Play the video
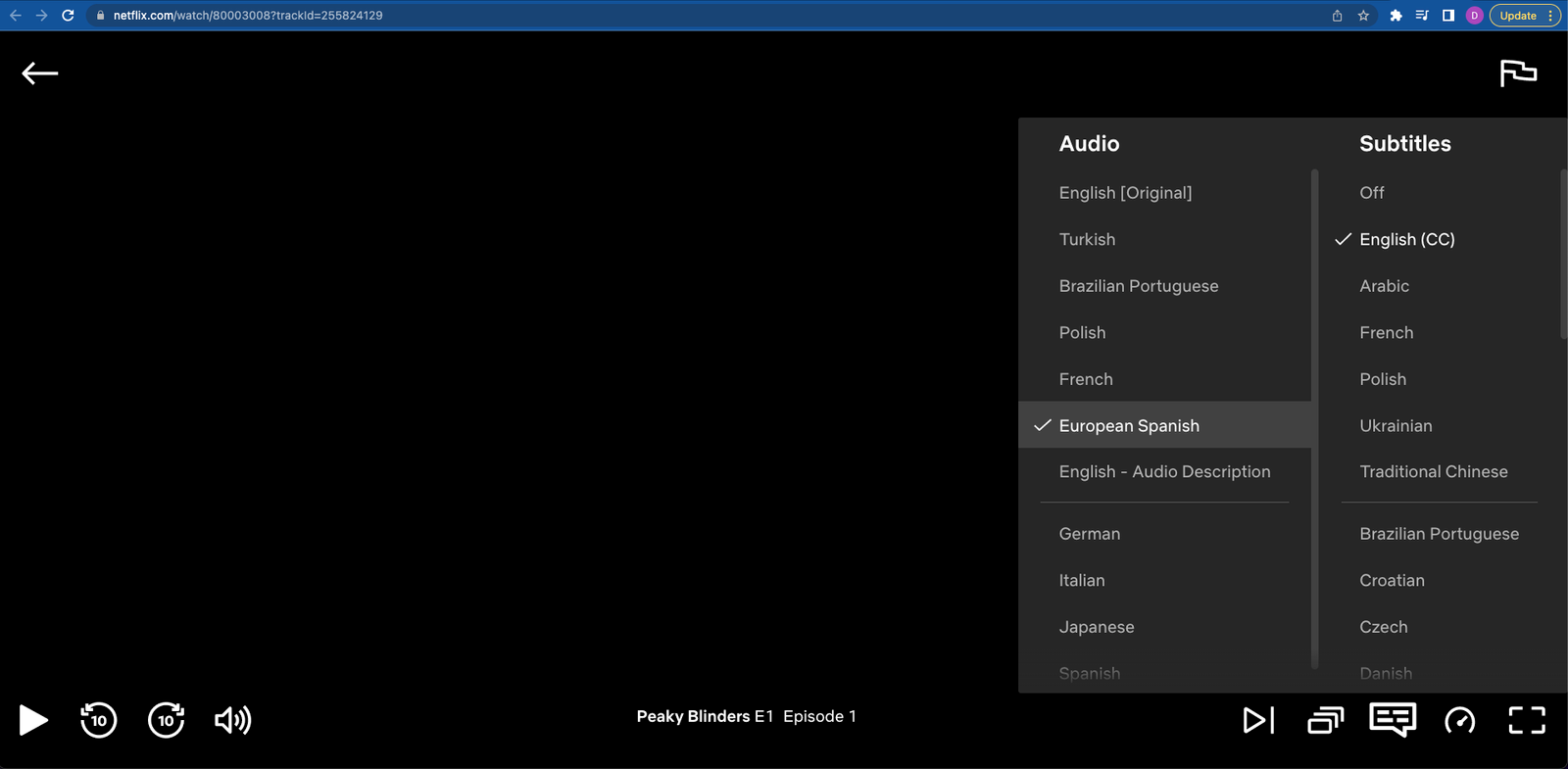 (33, 720)
